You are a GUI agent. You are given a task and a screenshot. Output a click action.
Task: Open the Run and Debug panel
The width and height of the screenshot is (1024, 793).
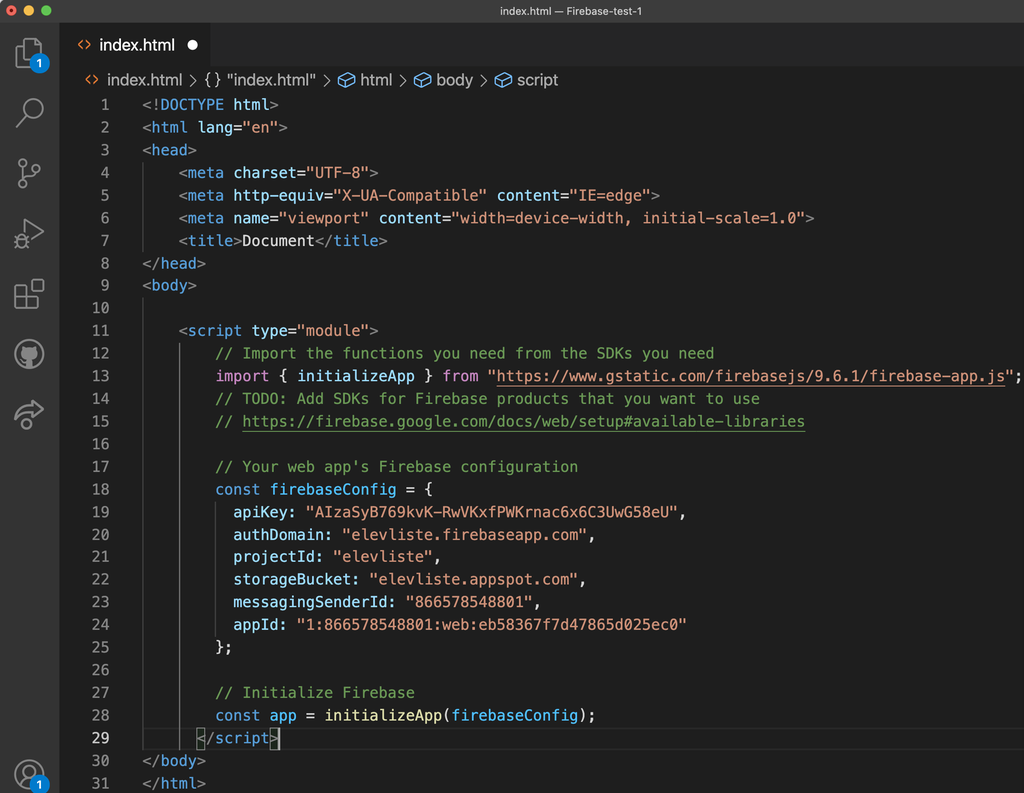point(29,233)
